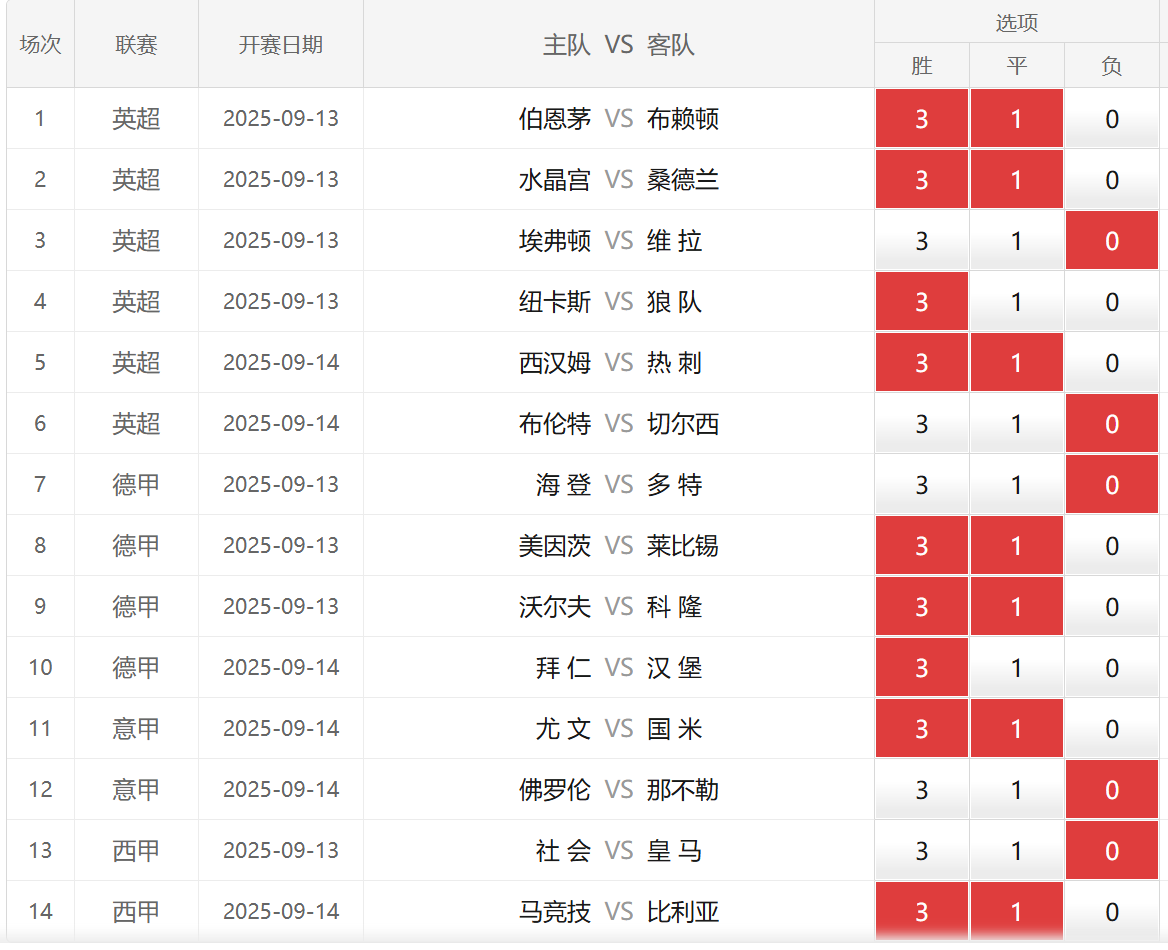The image size is (1168, 950).
Task: Toggle win option 3 for 尤文 VS 国米
Action: coord(921,729)
